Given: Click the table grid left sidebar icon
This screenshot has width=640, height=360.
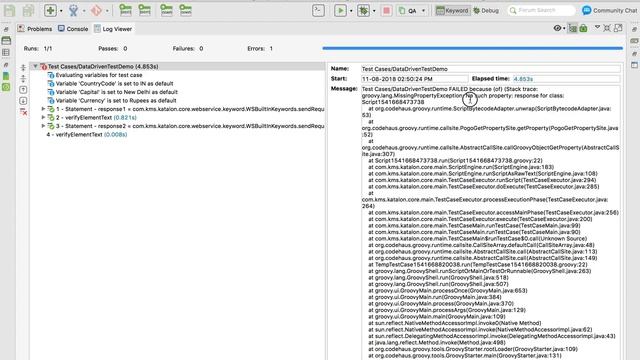Looking at the screenshot, I should 6,52.
